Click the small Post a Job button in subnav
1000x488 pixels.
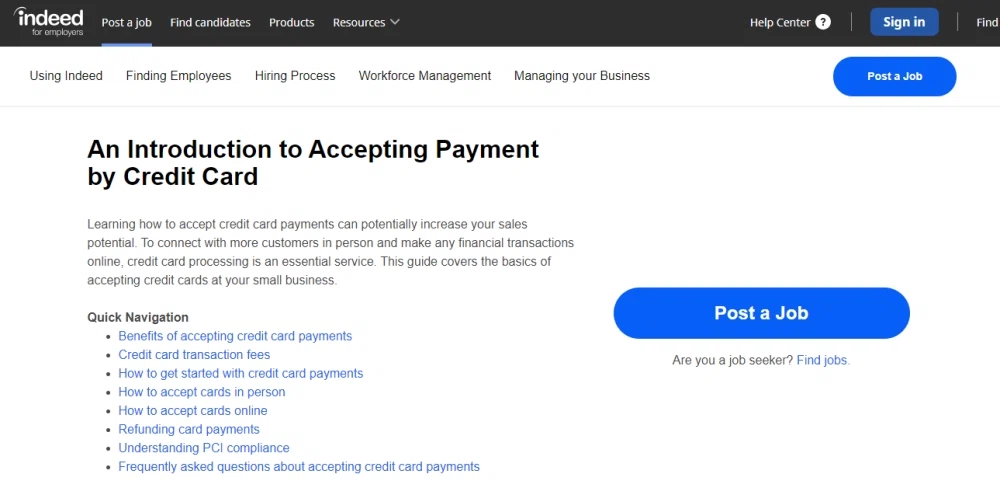point(894,77)
